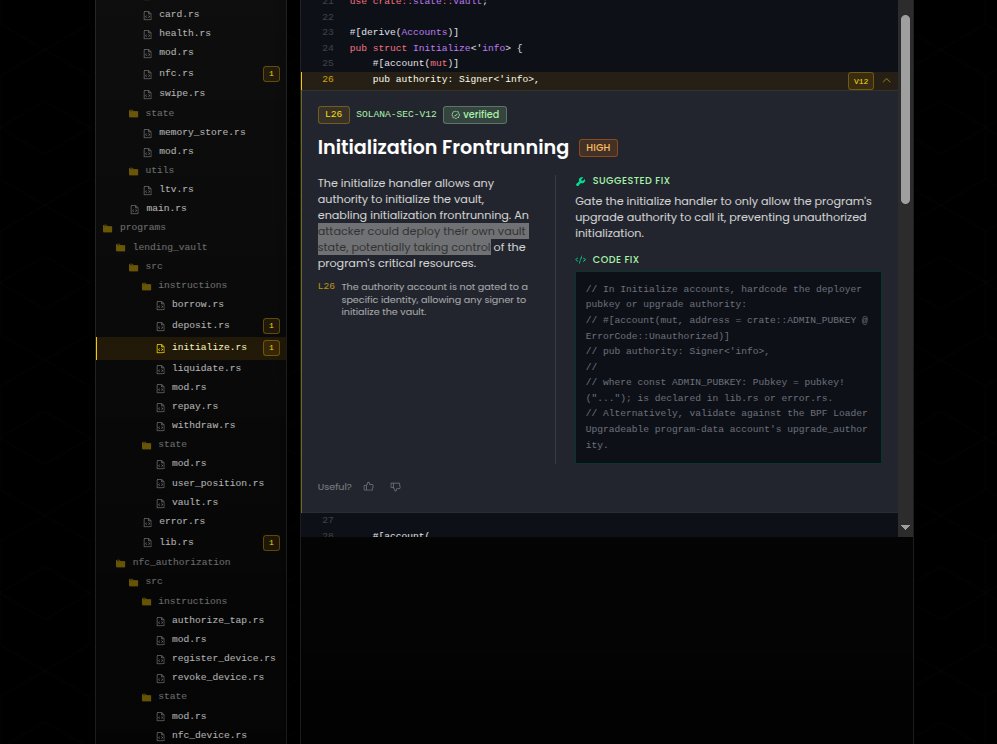Open swipe.rs file
Image resolution: width=997 pixels, height=744 pixels.
[x=182, y=93]
